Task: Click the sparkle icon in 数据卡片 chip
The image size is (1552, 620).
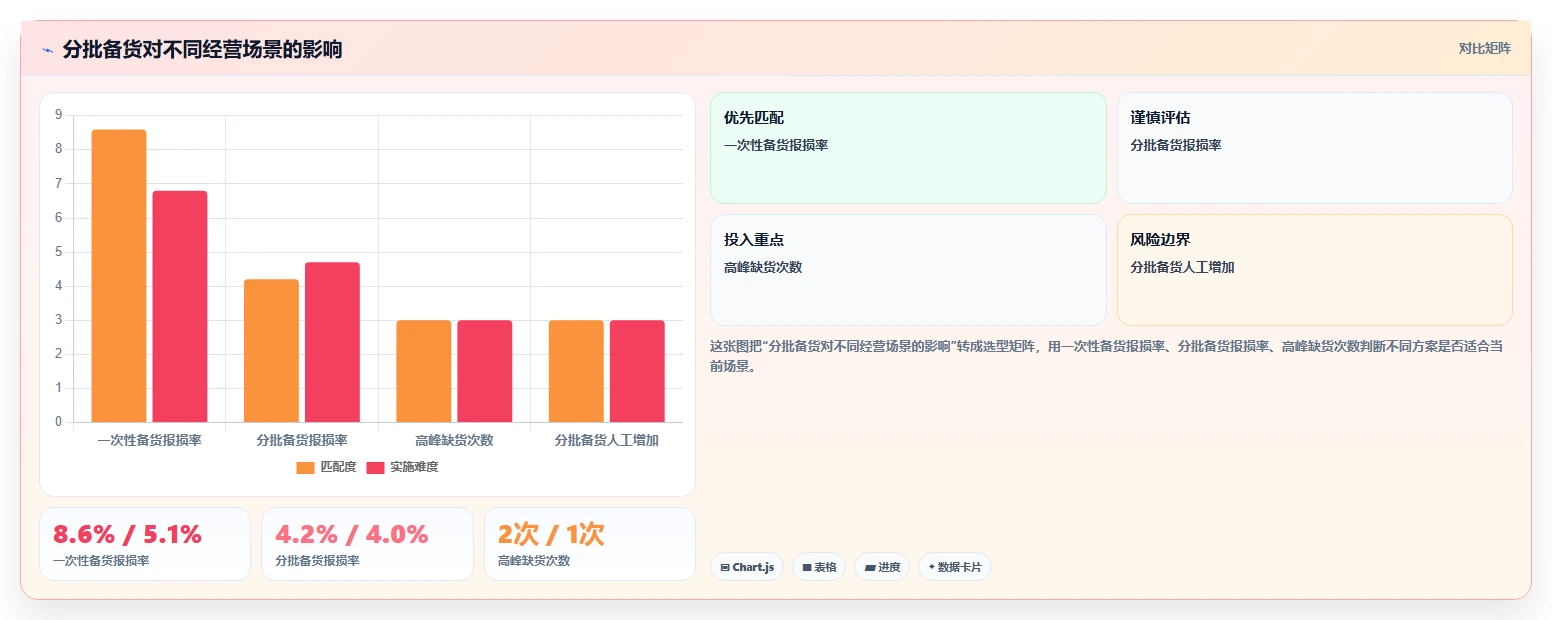Action: coord(932,567)
